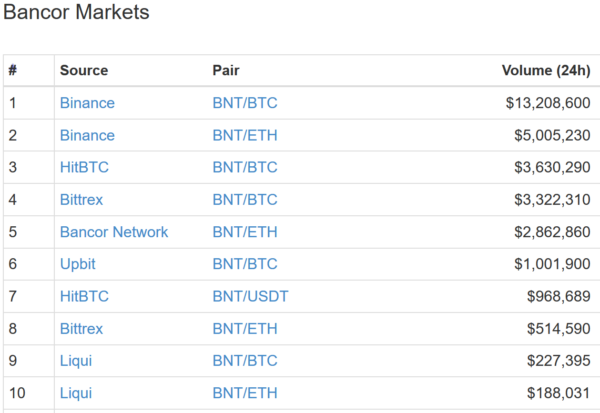The width and height of the screenshot is (600, 413).
Task: Open the Upbit source link
Action: [x=78, y=264]
